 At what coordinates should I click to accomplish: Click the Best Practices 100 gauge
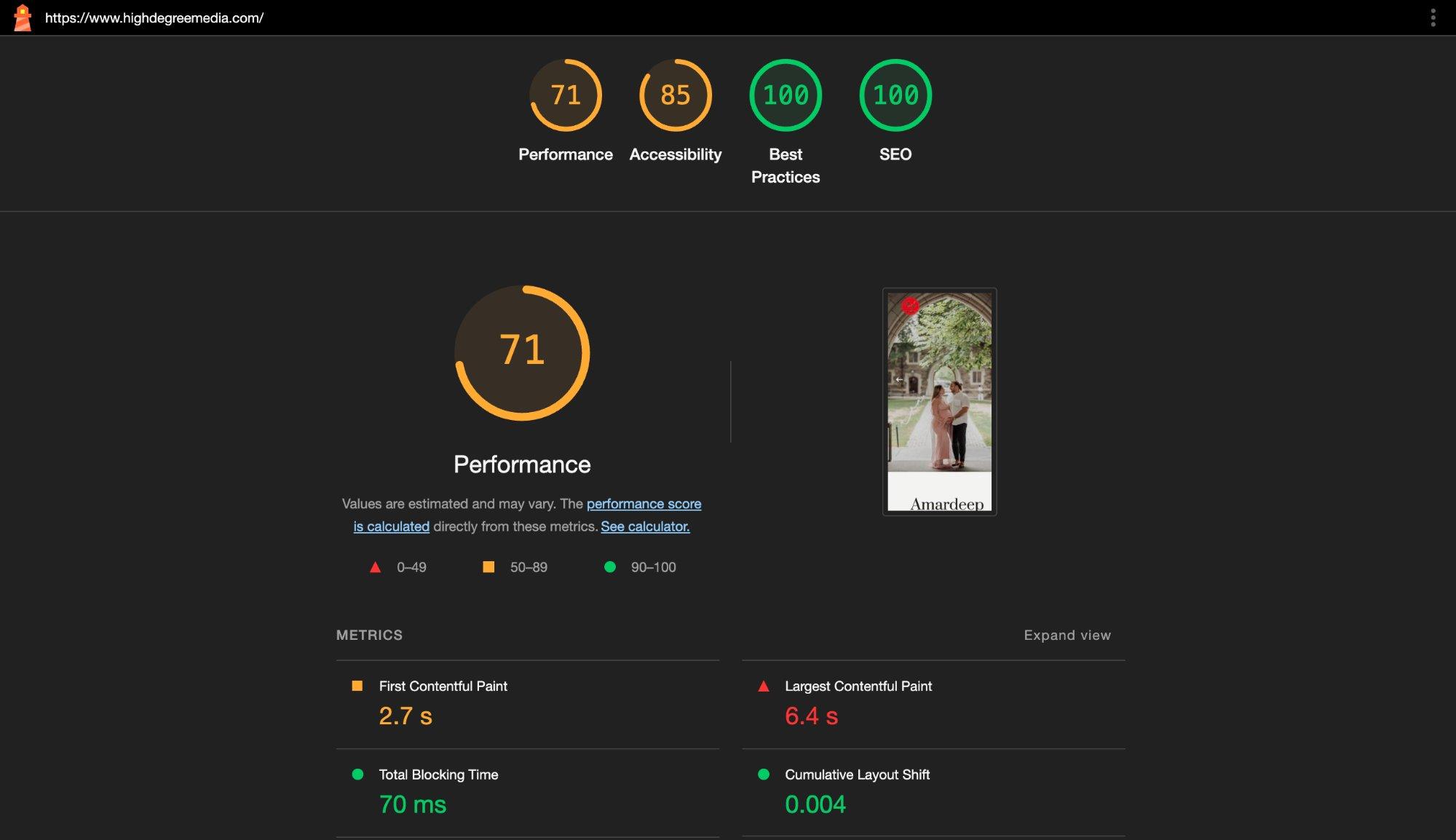click(x=786, y=95)
